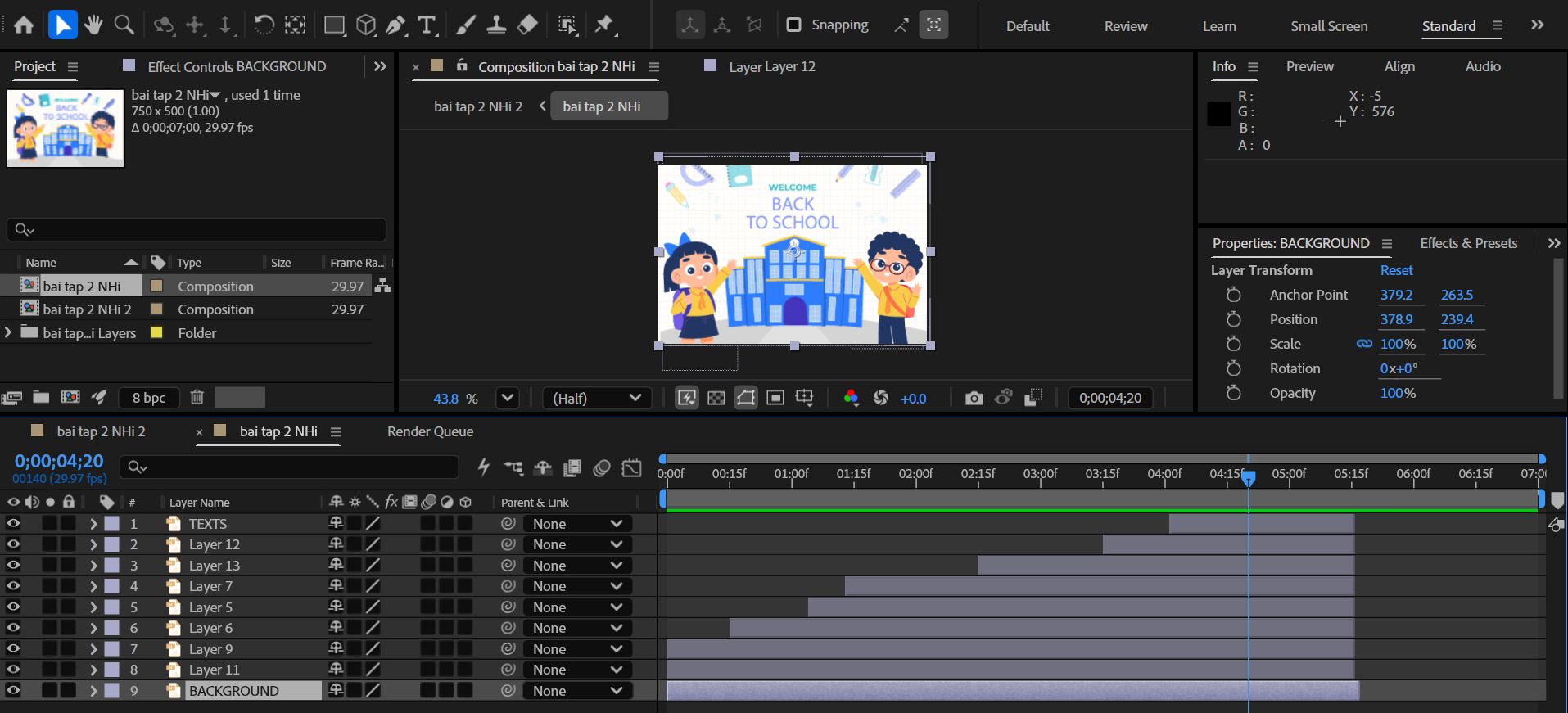
Task: Toggle visibility of Layer 7
Action: point(14,586)
